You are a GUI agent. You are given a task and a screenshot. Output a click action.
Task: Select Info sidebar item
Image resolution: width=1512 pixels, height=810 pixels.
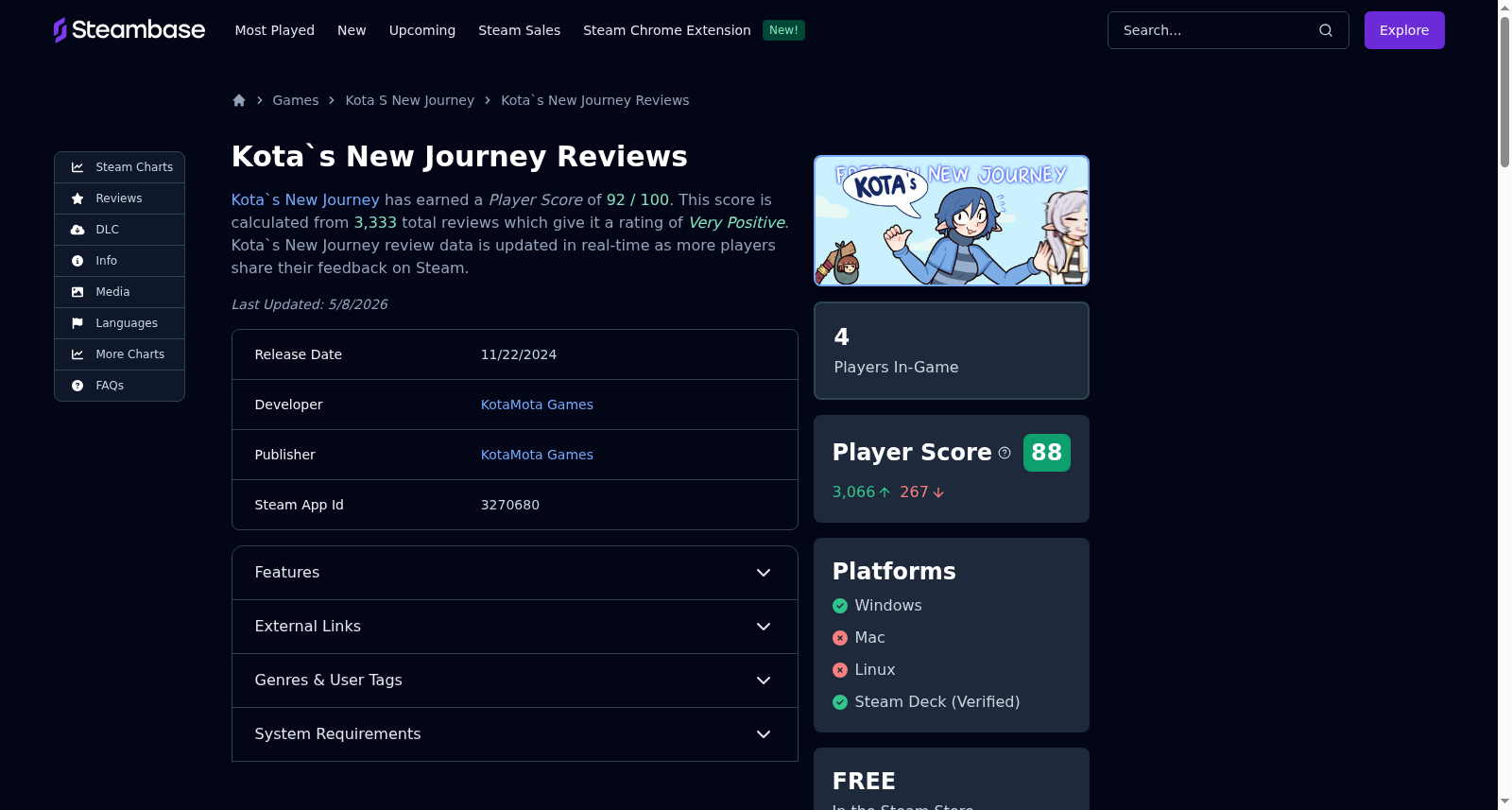(x=119, y=261)
